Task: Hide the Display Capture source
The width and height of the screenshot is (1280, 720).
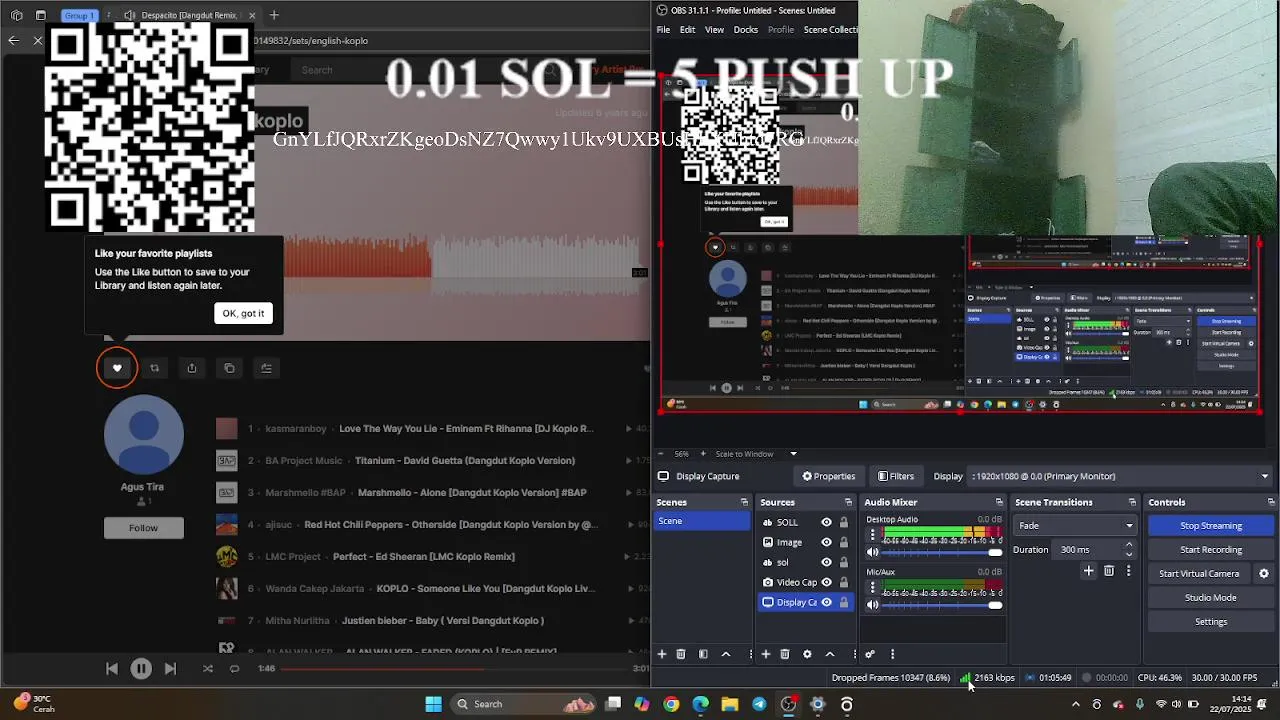Action: tap(826, 602)
